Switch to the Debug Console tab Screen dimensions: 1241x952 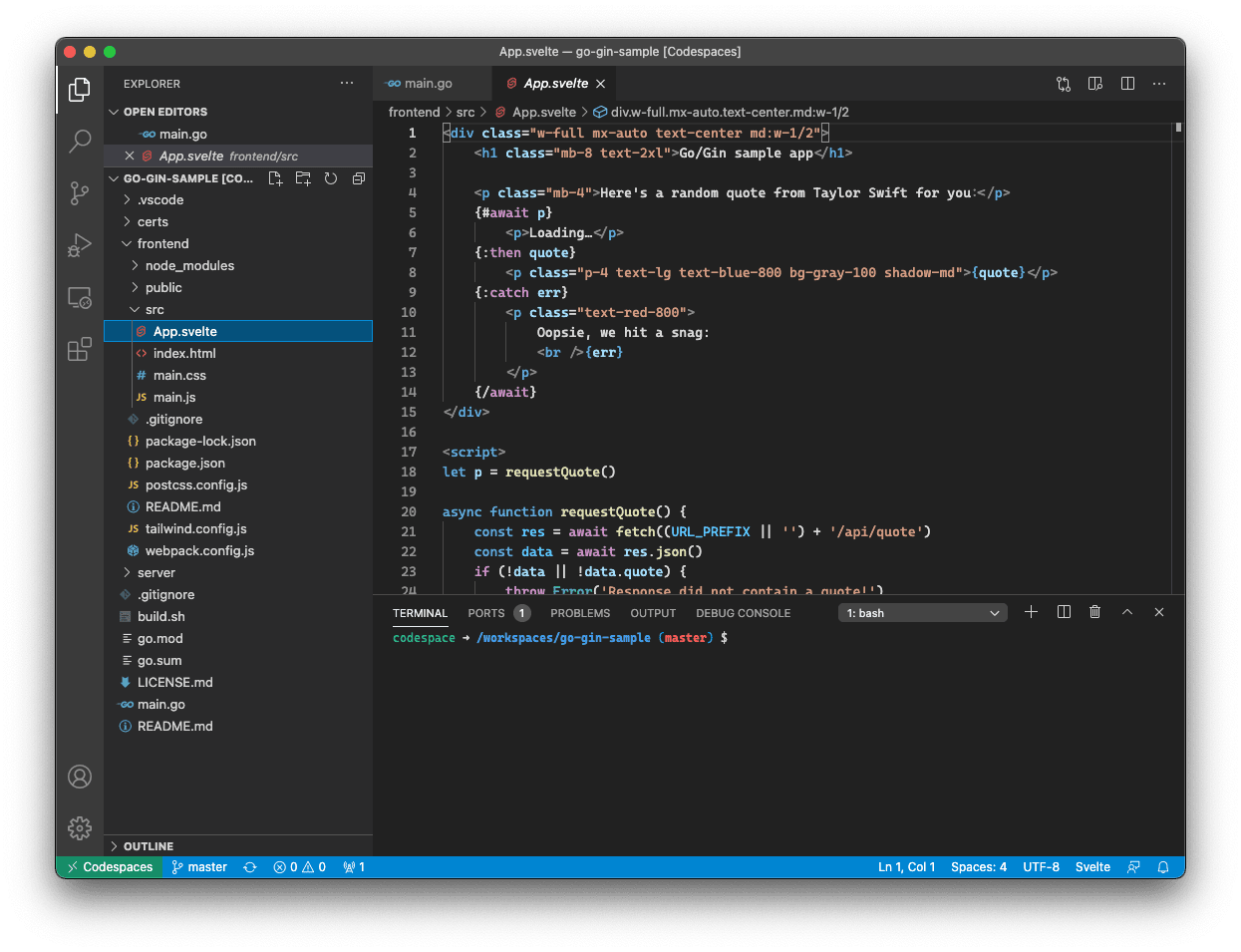click(744, 613)
